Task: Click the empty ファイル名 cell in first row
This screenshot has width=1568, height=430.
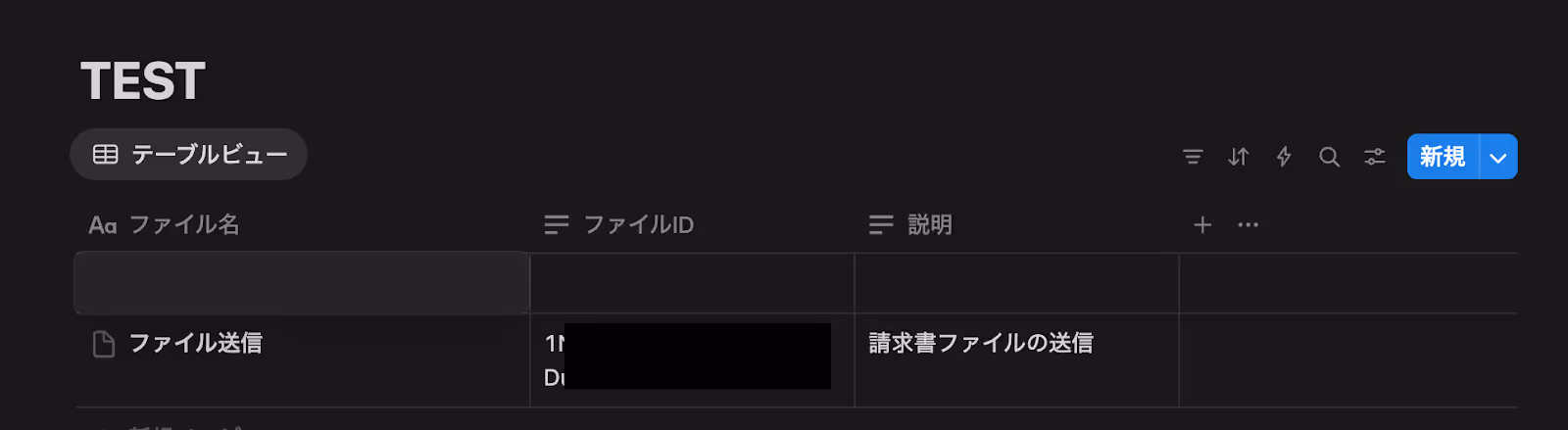Action: [302, 283]
